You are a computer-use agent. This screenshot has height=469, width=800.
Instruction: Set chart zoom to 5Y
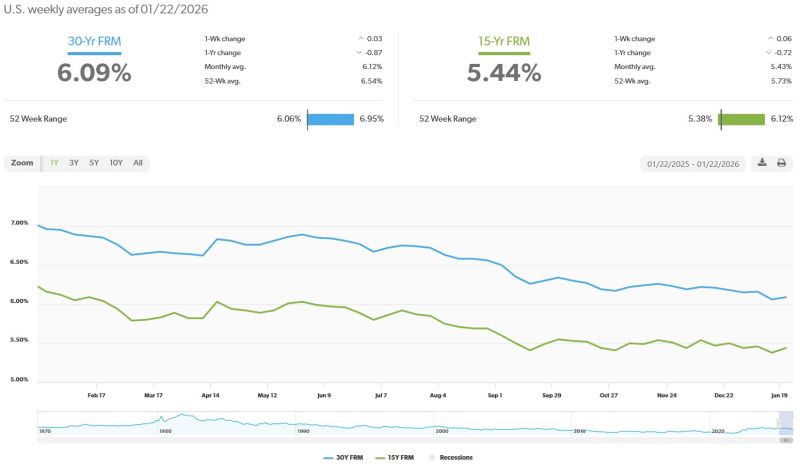(94, 163)
